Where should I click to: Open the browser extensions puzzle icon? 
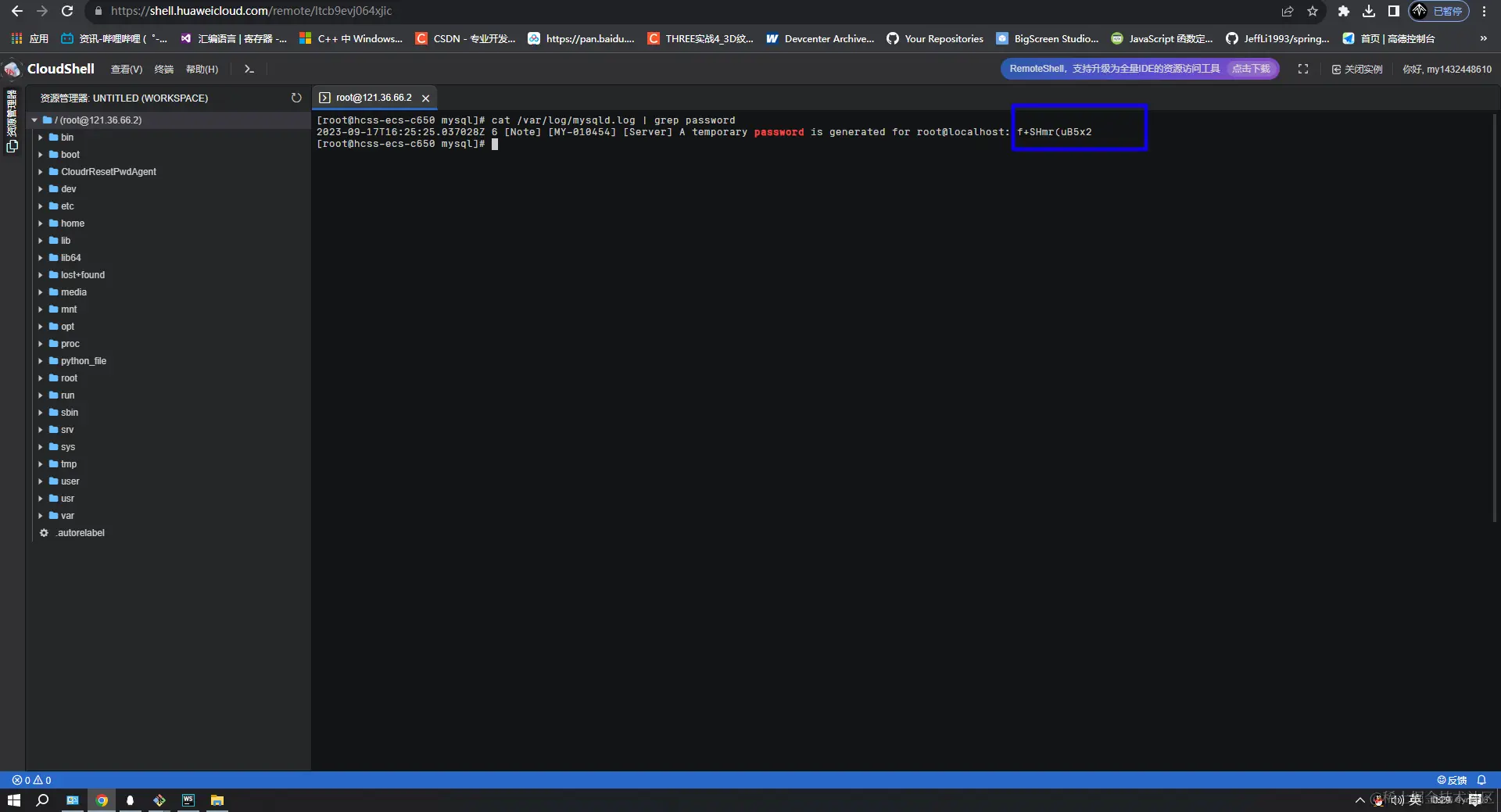click(1344, 11)
